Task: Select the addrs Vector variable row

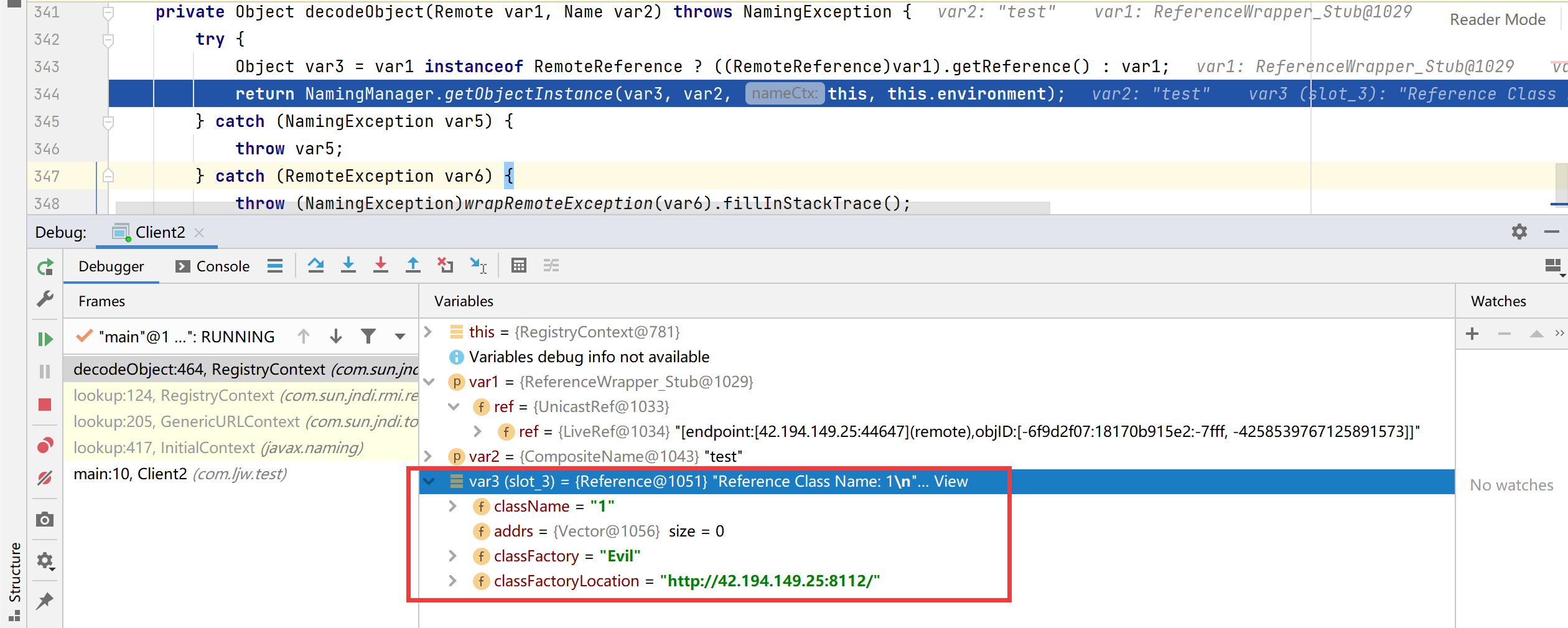Action: pyautogui.click(x=936, y=531)
